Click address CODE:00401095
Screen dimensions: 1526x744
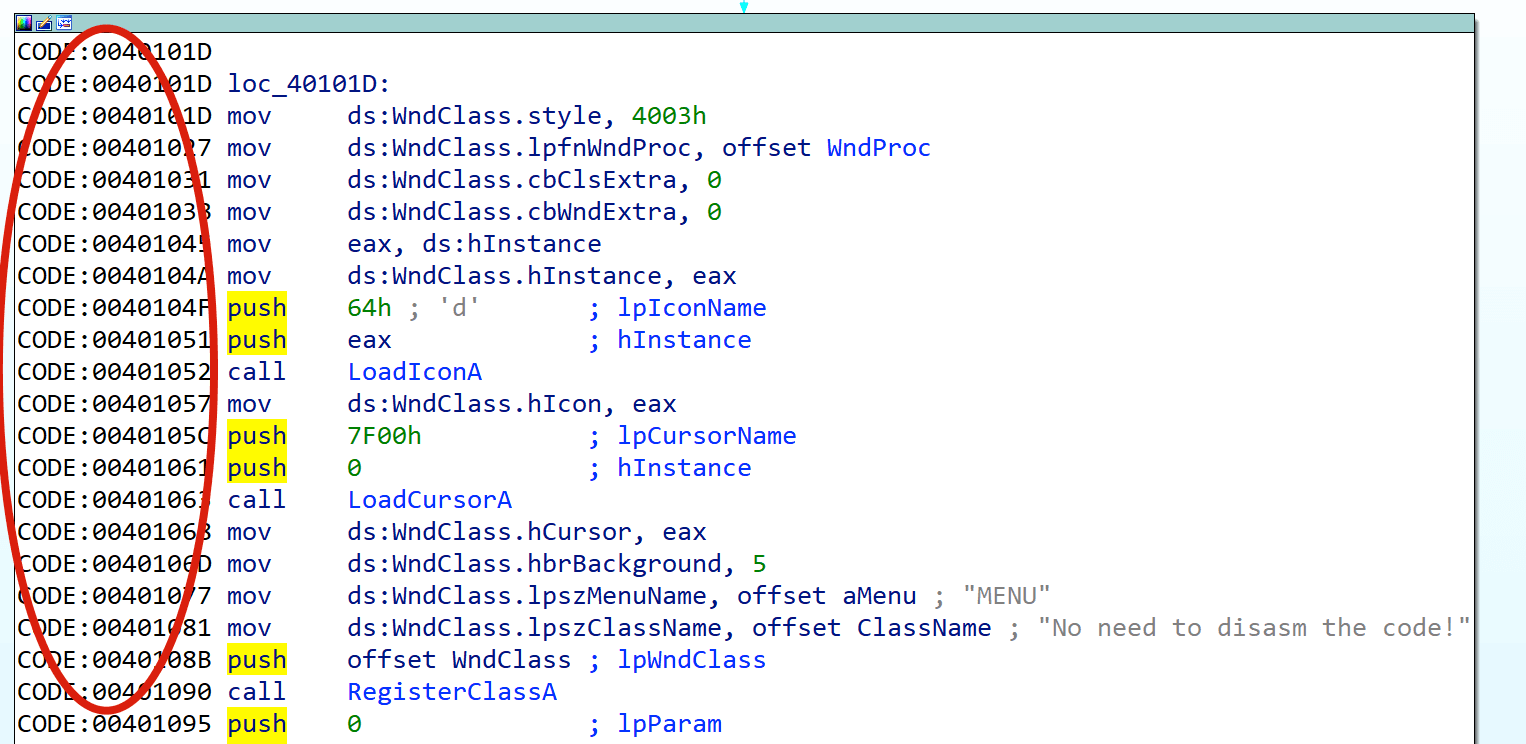(114, 724)
